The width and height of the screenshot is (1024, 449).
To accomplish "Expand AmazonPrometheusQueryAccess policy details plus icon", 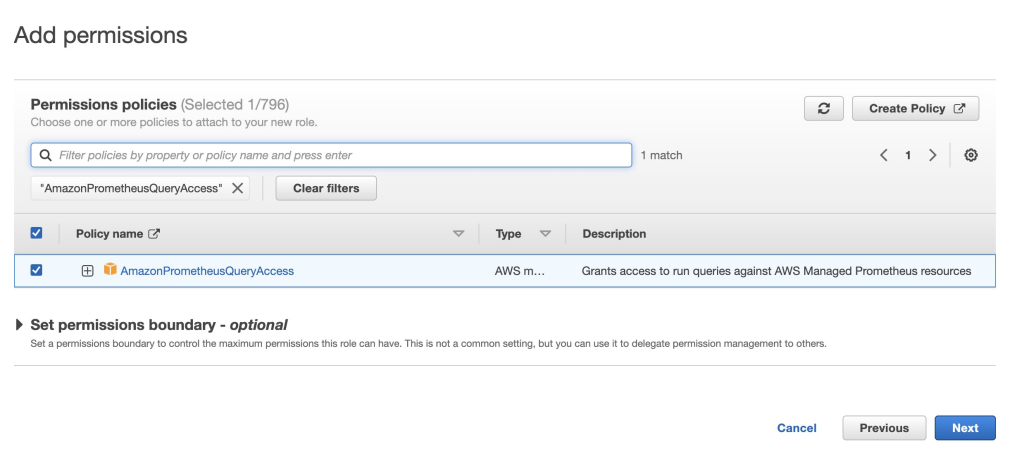I will [88, 271].
